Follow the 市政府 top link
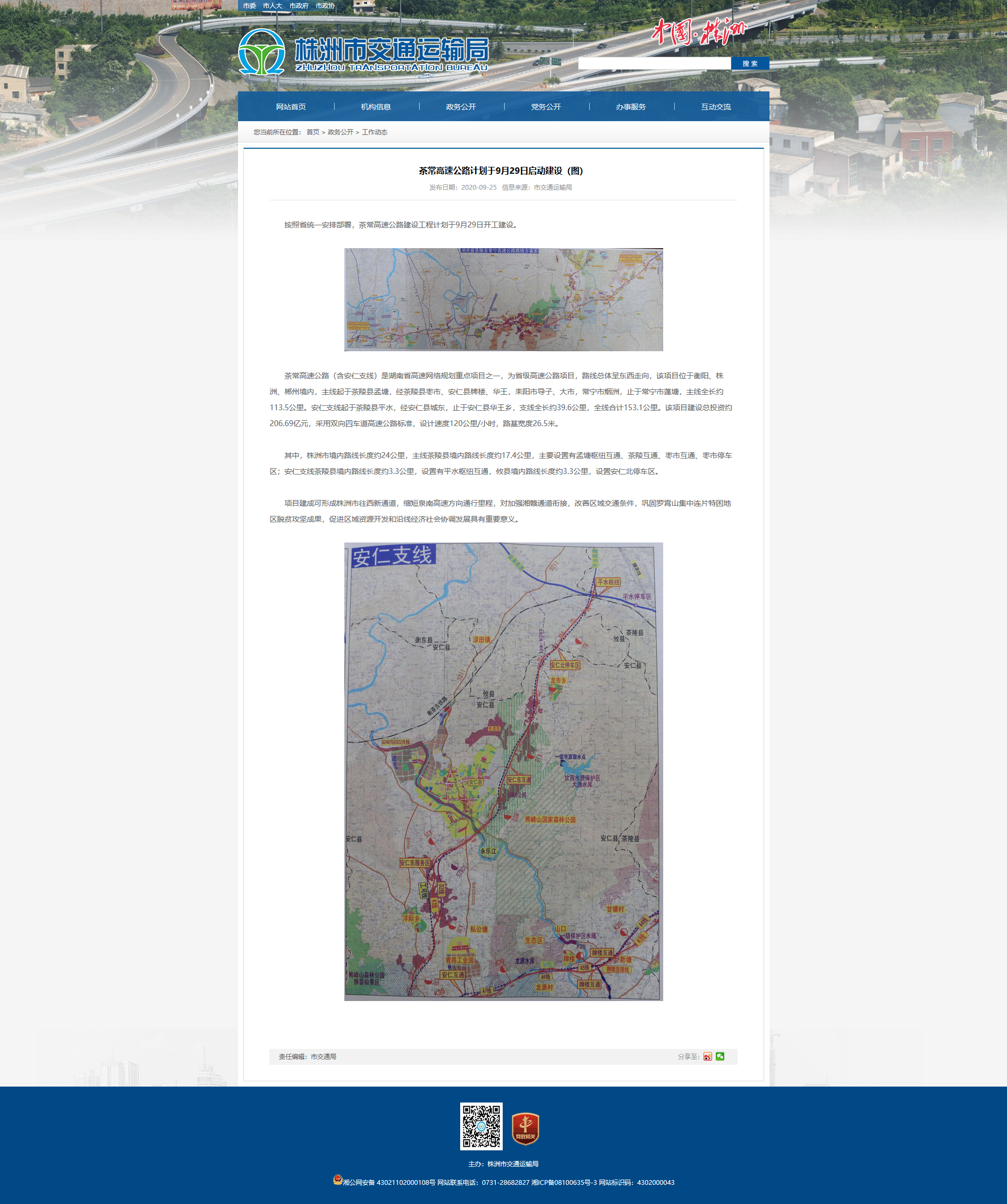Image resolution: width=1007 pixels, height=1204 pixels. (299, 6)
